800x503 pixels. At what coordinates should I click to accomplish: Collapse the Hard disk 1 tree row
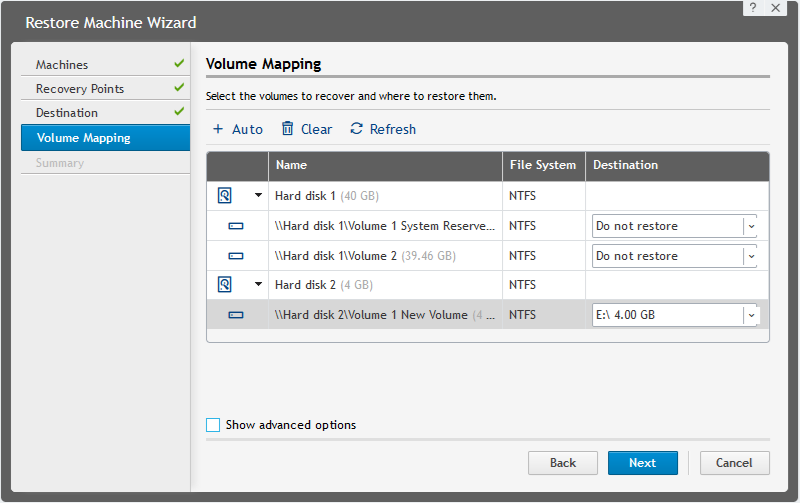(x=258, y=196)
